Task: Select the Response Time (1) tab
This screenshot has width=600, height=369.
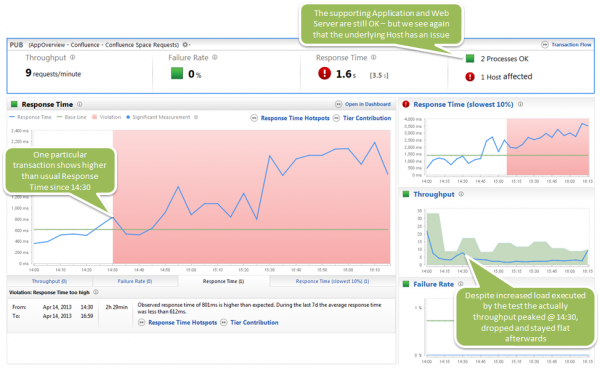Action: tap(223, 281)
